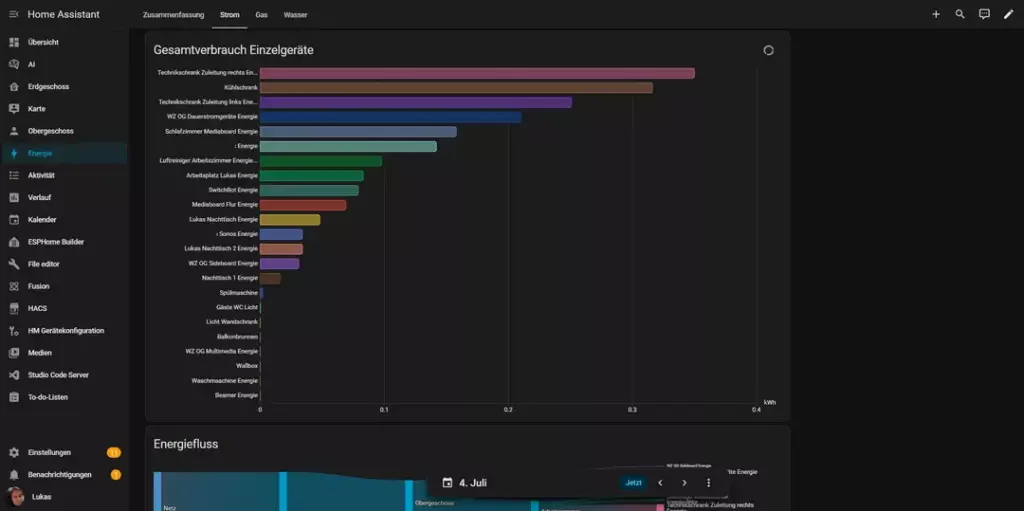1024x511 pixels.
Task: Click the Technikschrank Zuleitung links purple bar
Action: (x=416, y=102)
